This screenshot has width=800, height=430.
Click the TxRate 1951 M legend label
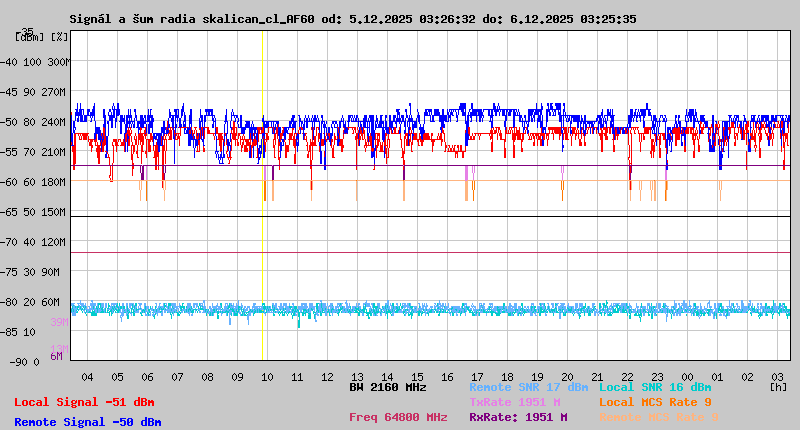(514, 402)
